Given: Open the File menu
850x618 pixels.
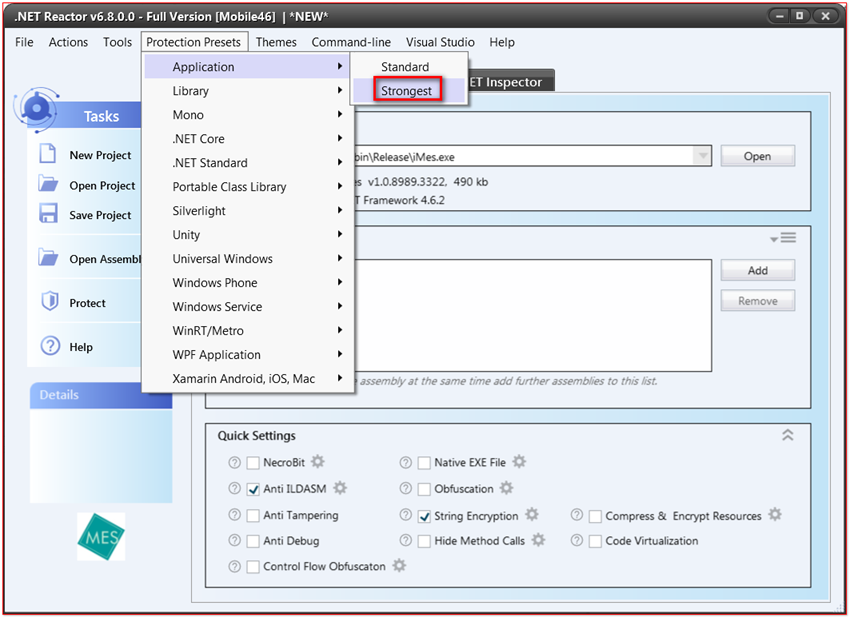Looking at the screenshot, I should point(24,42).
